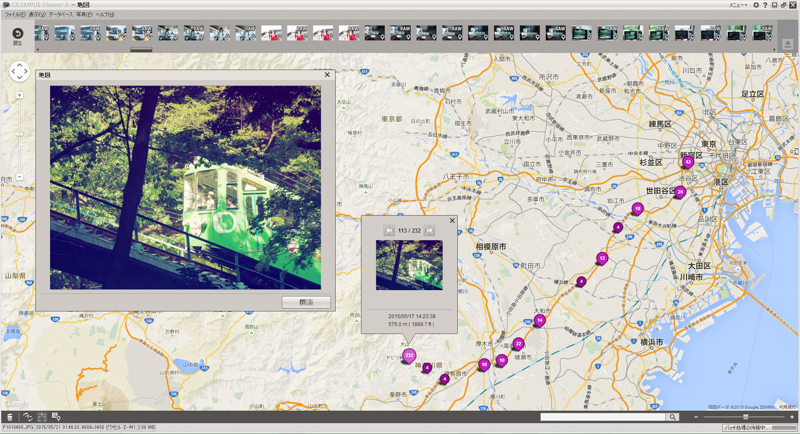Show previous photo in map popup

389,231
